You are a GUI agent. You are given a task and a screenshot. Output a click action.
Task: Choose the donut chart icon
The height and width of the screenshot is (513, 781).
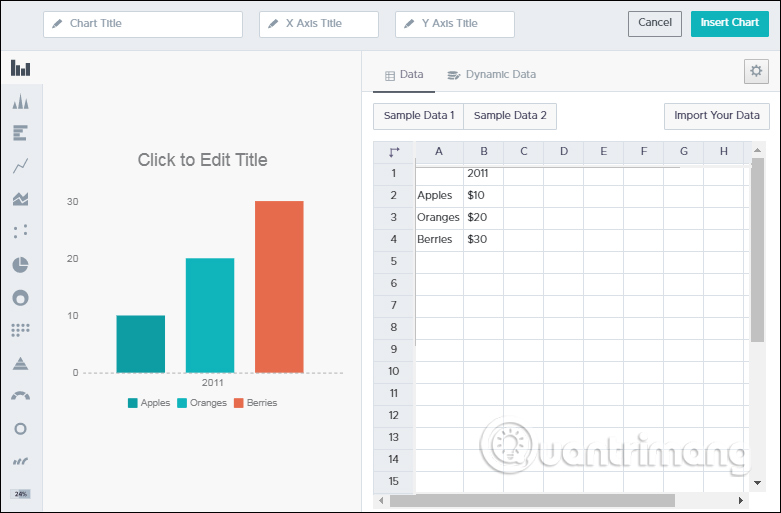click(x=20, y=297)
